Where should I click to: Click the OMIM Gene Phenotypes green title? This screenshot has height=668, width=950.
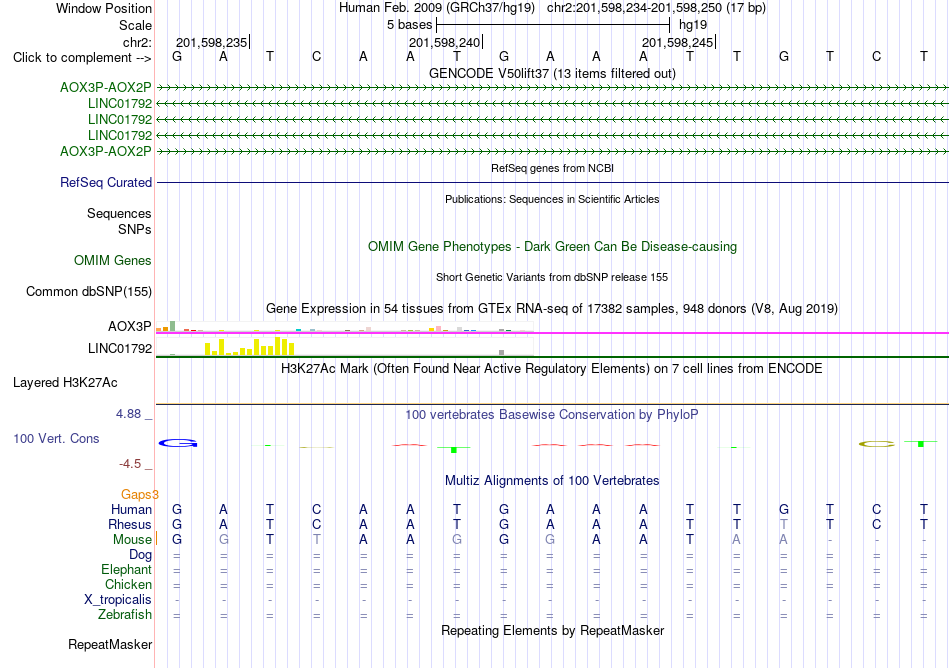pyautogui.click(x=552, y=246)
